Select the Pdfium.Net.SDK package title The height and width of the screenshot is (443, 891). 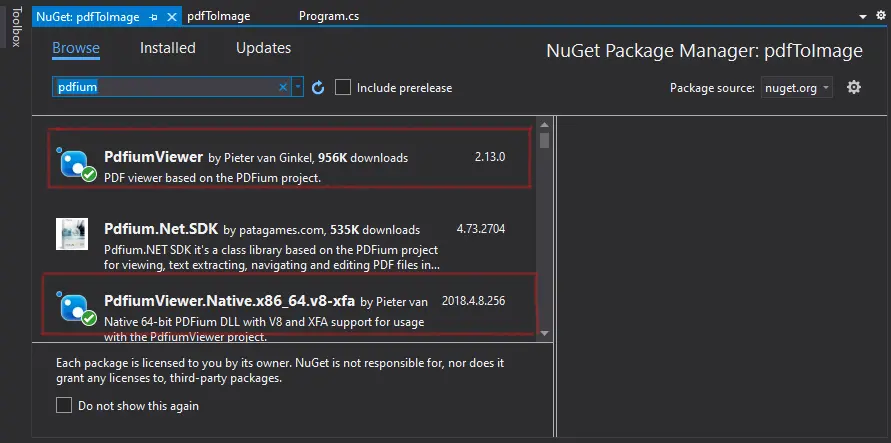pos(161,229)
